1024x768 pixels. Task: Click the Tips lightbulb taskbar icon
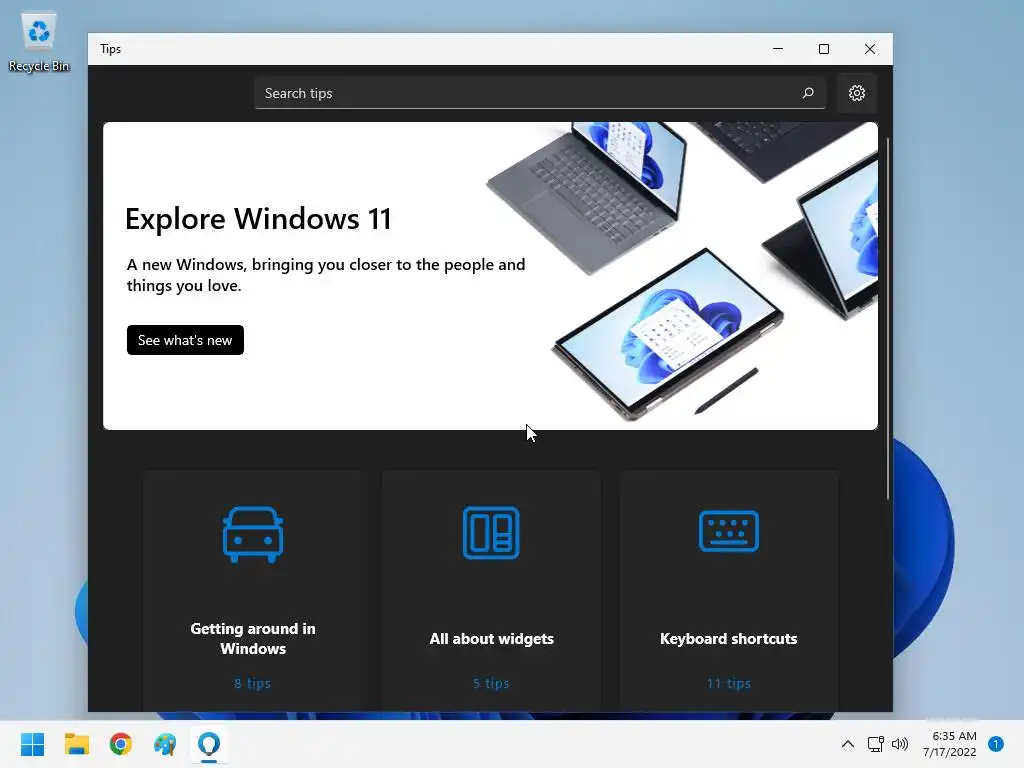(x=209, y=744)
